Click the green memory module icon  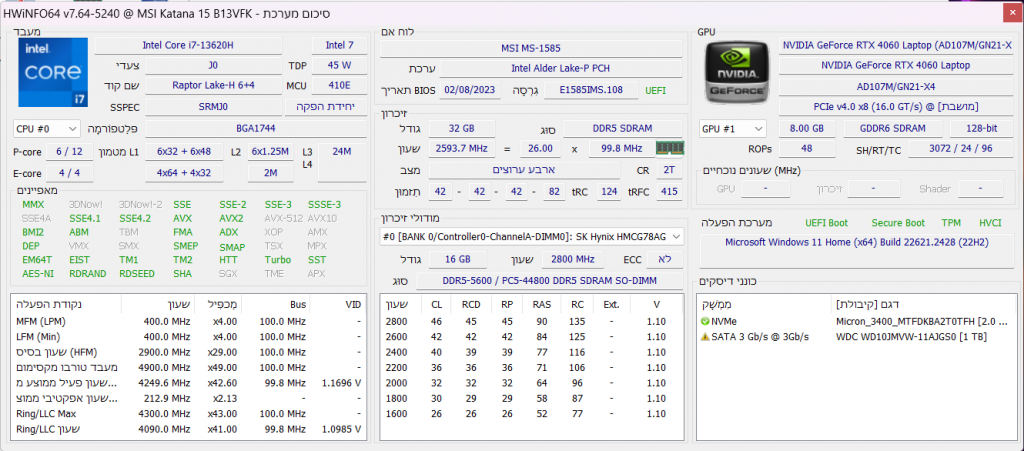pyautogui.click(x=669, y=149)
